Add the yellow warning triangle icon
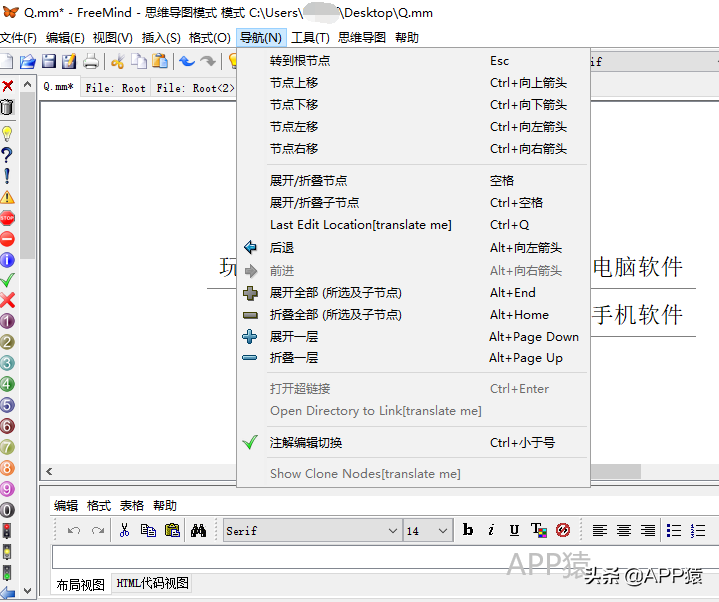719x602 pixels. (7, 197)
